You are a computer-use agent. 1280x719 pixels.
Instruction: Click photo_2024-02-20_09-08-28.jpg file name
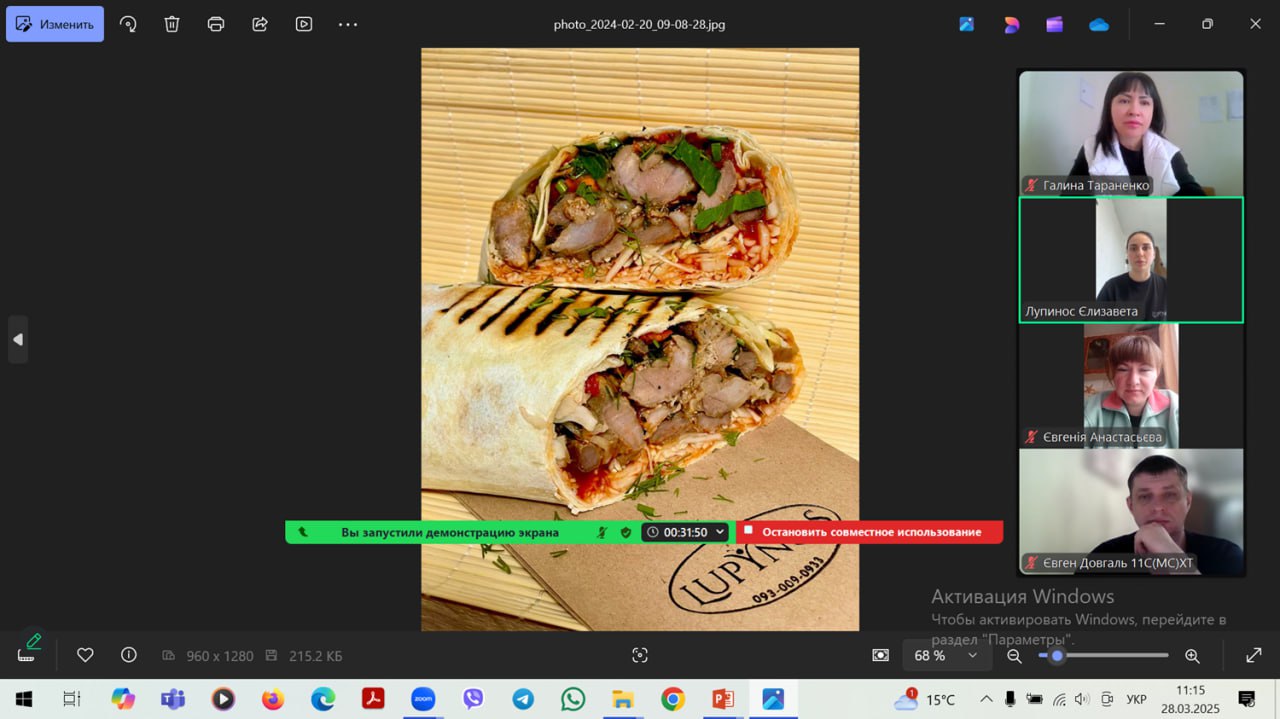(x=639, y=24)
